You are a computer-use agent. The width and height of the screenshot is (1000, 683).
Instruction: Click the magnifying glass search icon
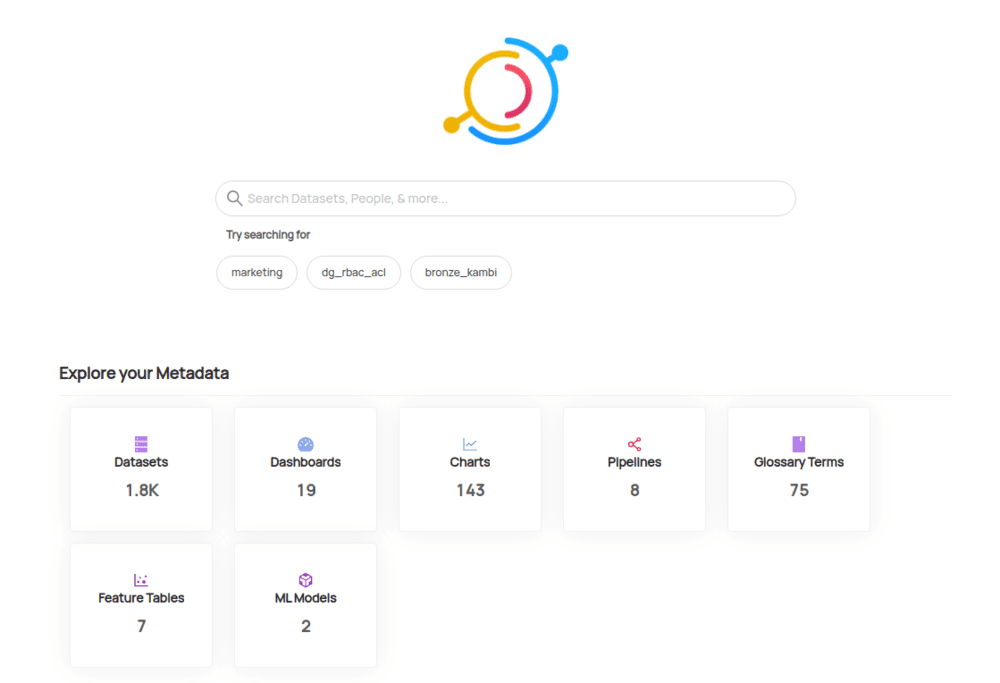(x=234, y=198)
